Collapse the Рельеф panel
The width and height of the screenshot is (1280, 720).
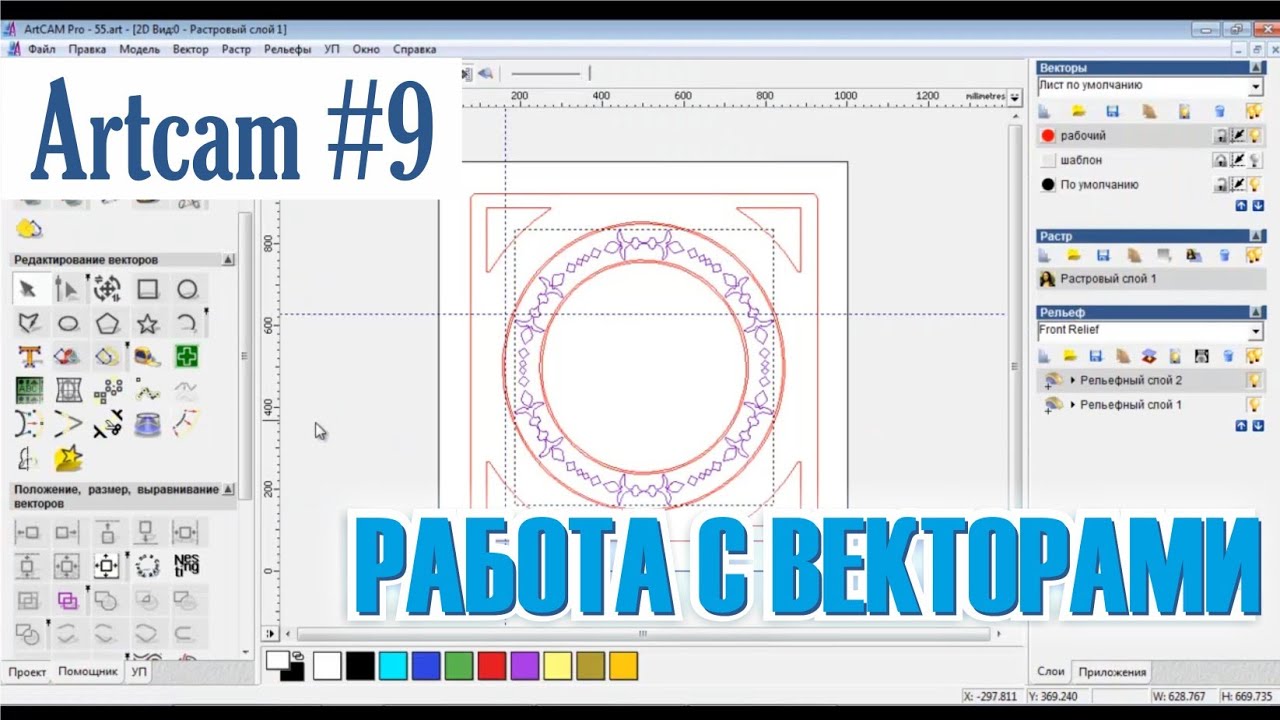pos(1256,312)
